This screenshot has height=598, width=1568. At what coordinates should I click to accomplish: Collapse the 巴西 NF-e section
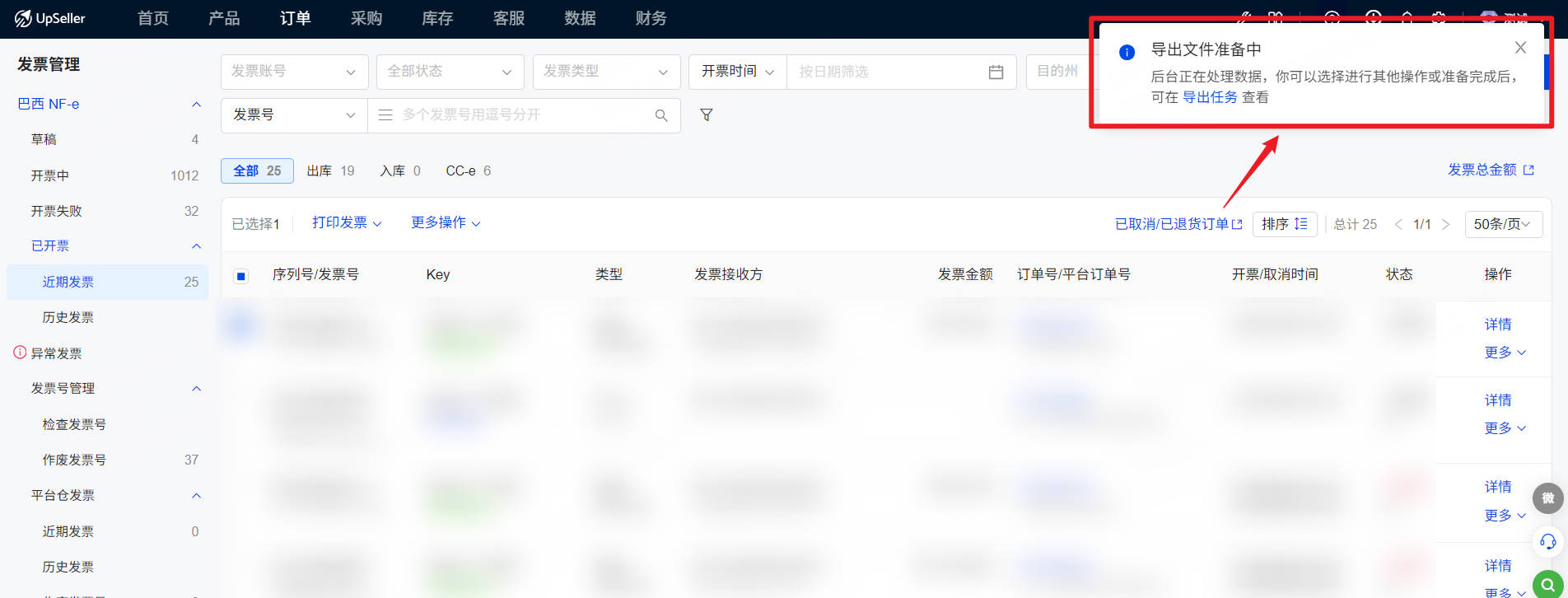pos(196,105)
